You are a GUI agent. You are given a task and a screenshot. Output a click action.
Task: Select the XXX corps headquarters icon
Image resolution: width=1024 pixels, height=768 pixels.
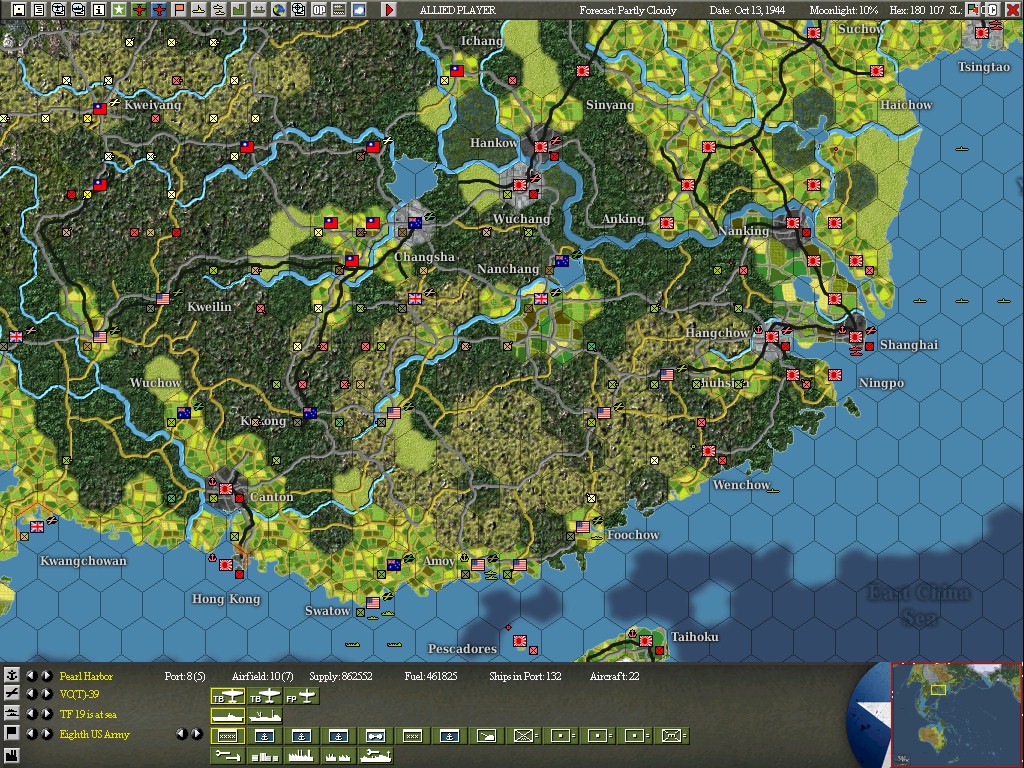pyautogui.click(x=412, y=735)
